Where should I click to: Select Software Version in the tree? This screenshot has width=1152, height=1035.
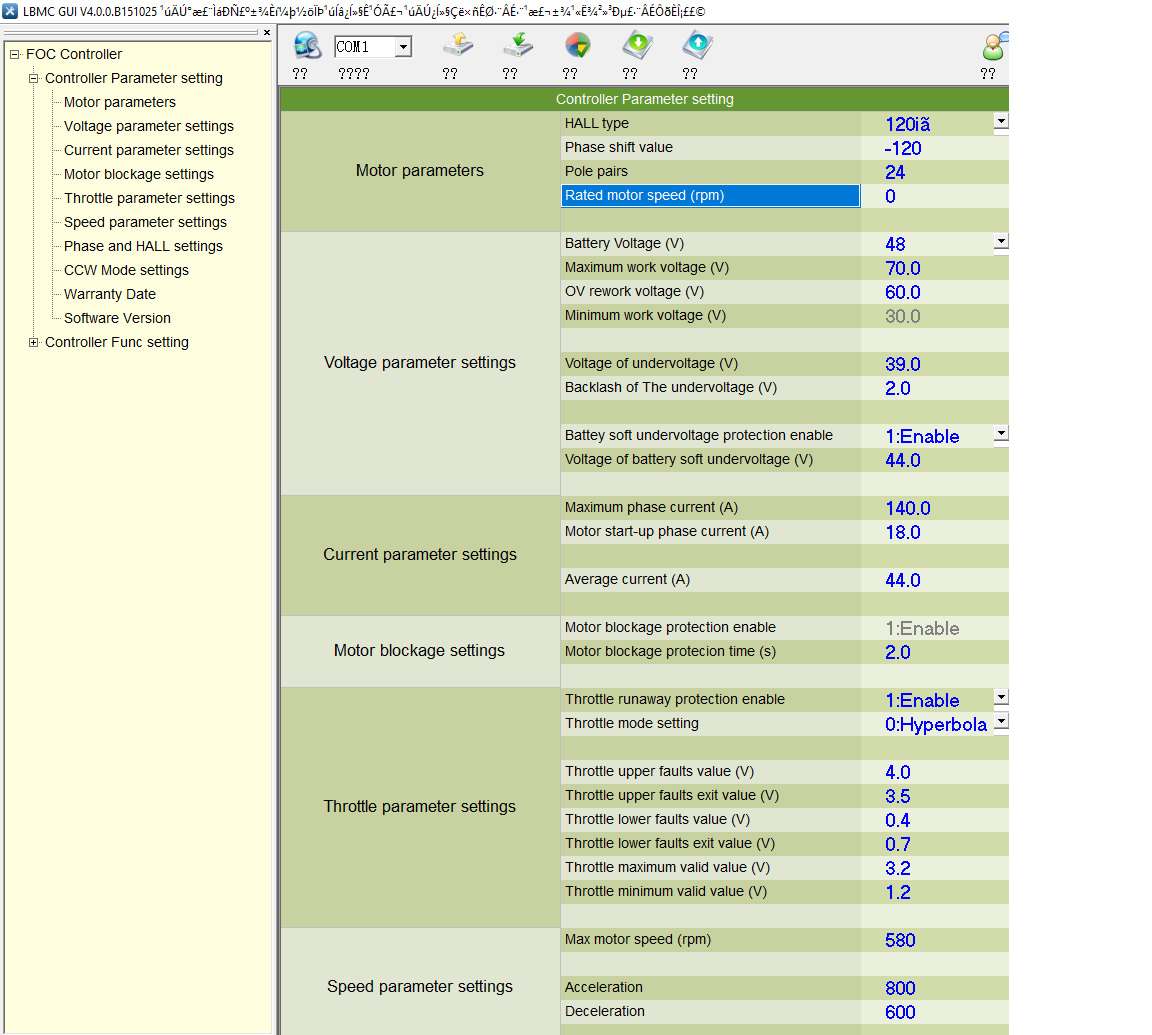pos(117,318)
